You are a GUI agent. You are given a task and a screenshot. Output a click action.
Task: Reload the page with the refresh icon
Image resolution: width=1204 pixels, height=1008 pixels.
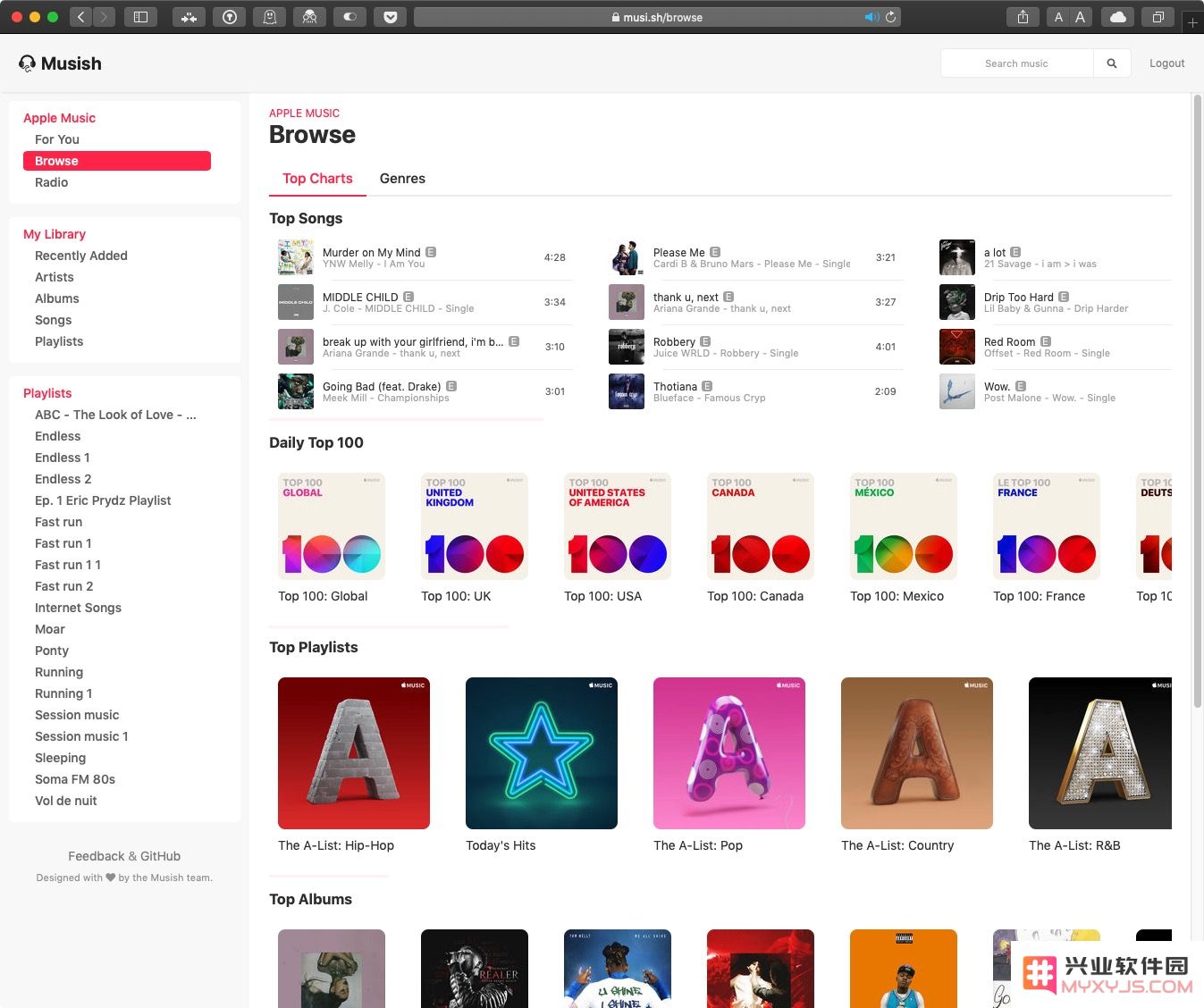pos(891,17)
